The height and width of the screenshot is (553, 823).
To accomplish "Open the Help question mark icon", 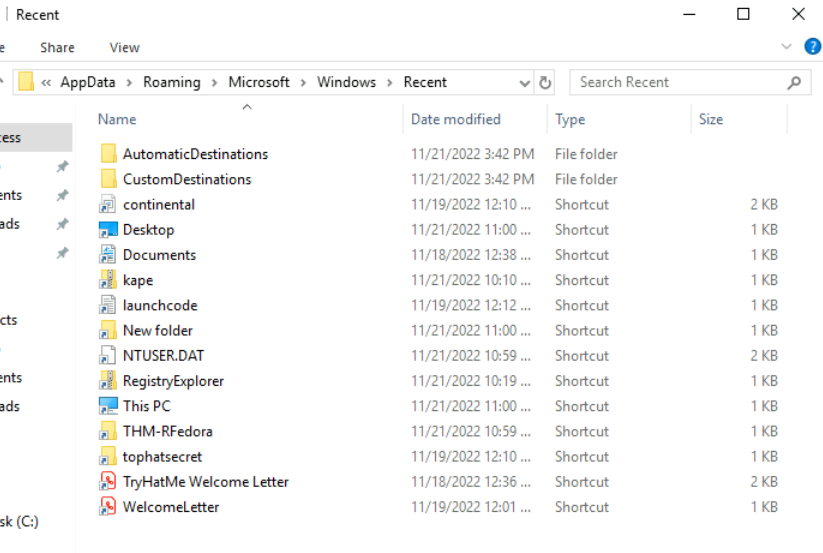I will tap(812, 47).
